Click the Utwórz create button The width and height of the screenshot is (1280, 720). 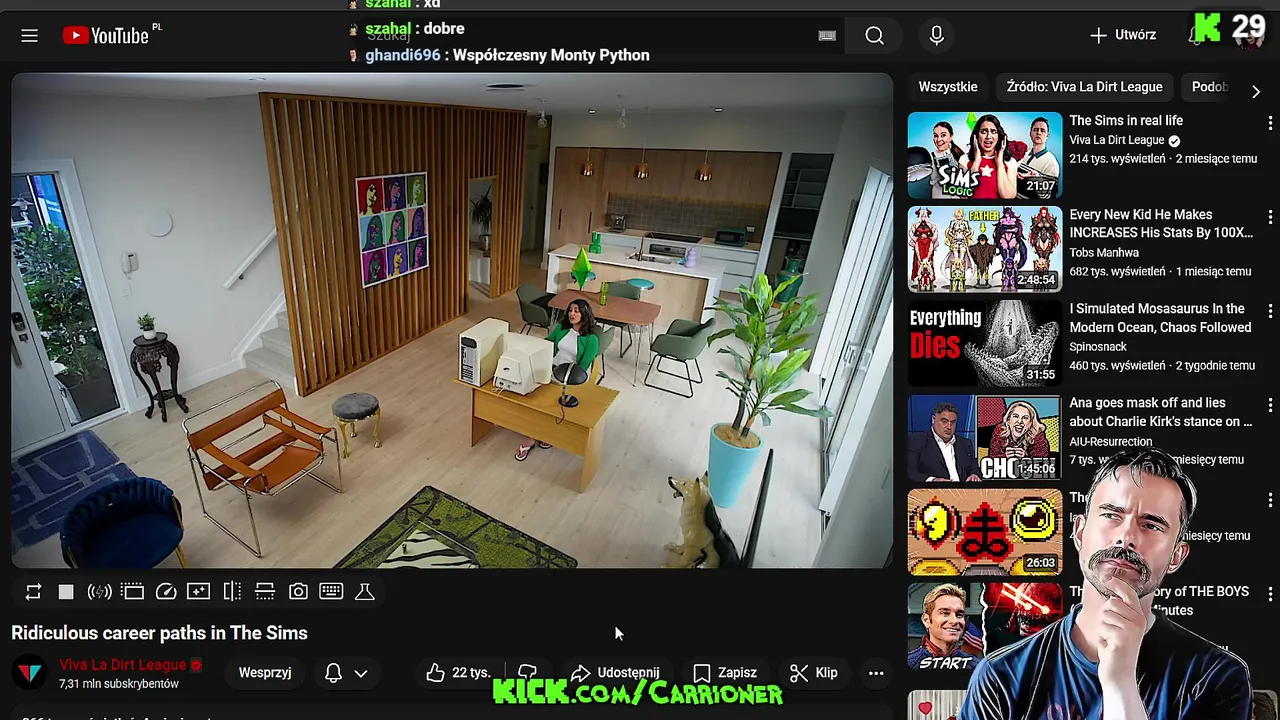pyautogui.click(x=1123, y=35)
